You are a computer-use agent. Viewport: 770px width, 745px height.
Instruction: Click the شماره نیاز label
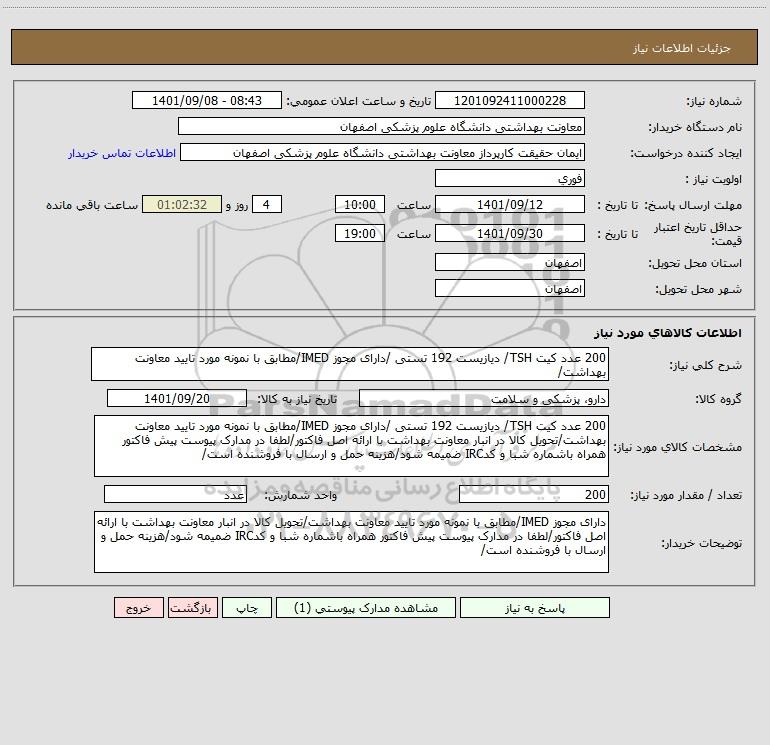(714, 102)
